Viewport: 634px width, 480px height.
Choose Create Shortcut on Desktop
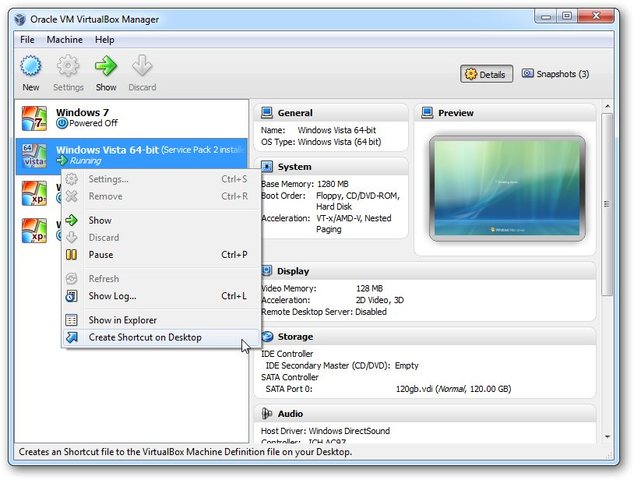point(161,337)
